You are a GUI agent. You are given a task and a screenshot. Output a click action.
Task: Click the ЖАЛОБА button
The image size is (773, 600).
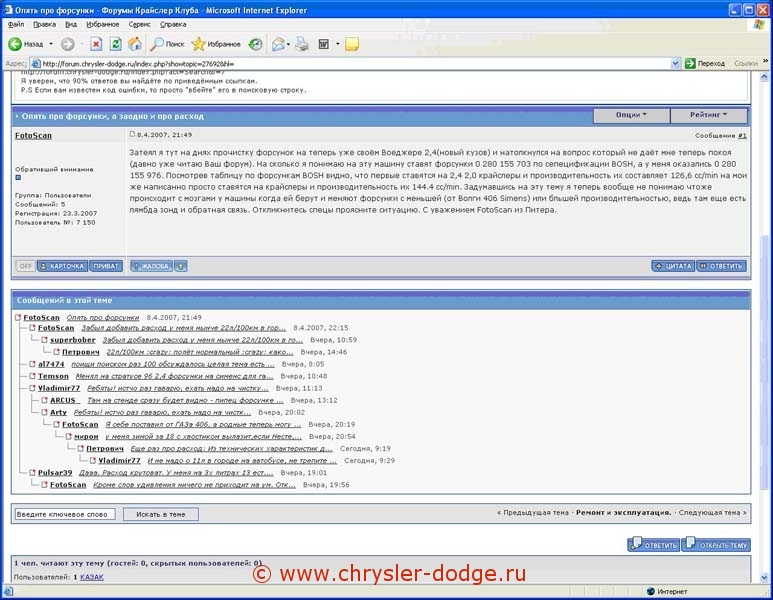point(151,266)
